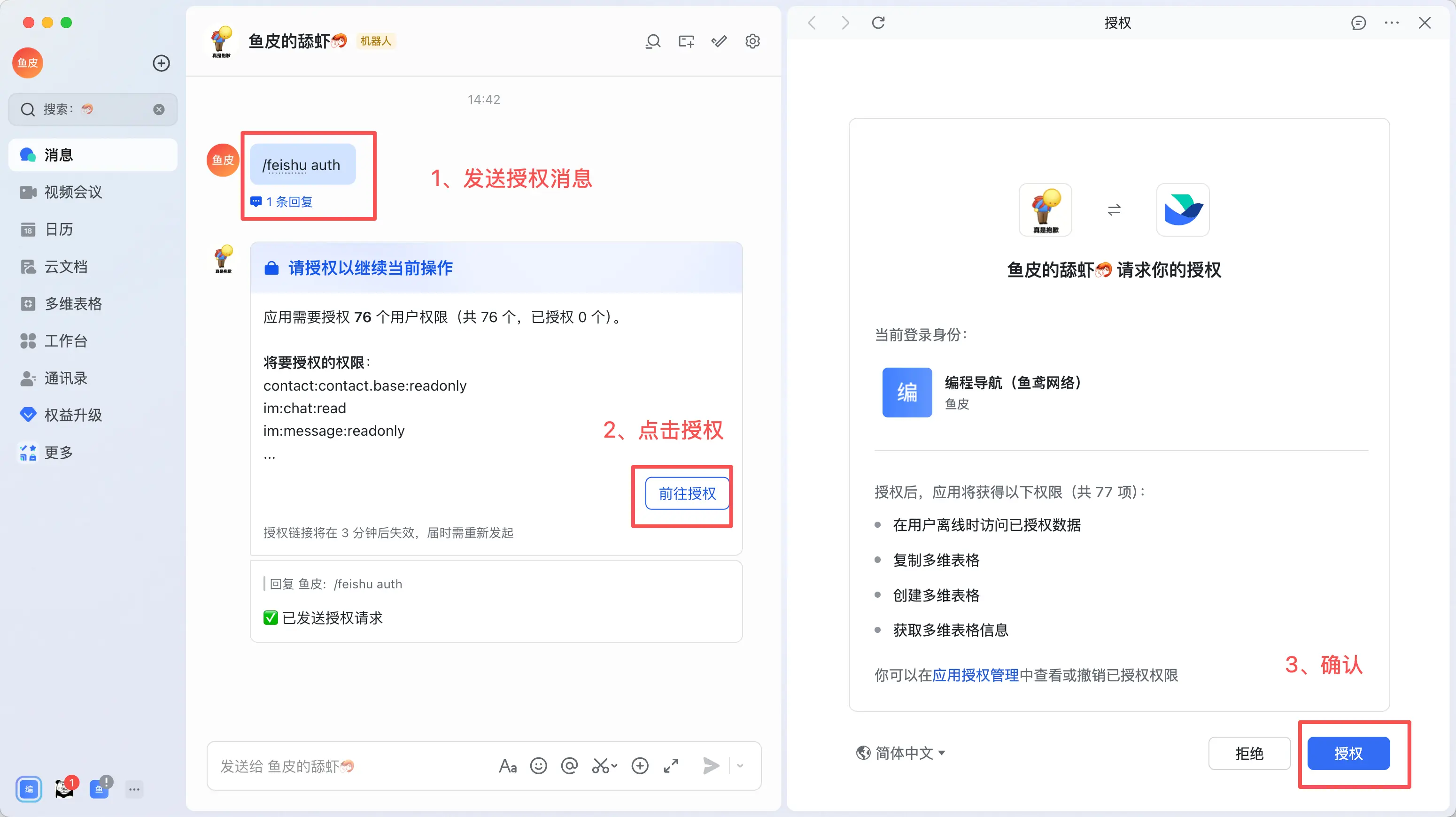Open the send options dropdown arrow
This screenshot has width=1456, height=817.
point(740,766)
